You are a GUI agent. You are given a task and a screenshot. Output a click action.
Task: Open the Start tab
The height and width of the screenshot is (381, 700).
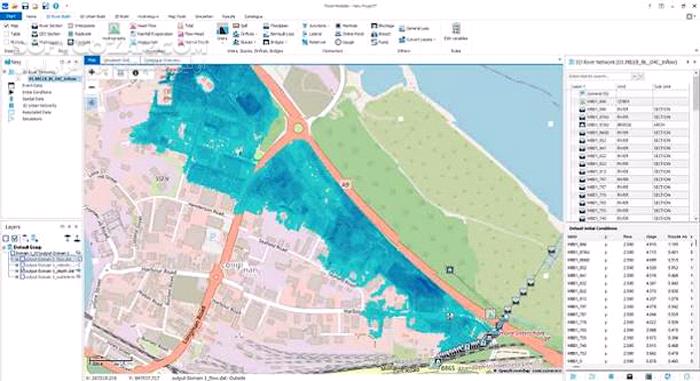pyautogui.click(x=11, y=17)
